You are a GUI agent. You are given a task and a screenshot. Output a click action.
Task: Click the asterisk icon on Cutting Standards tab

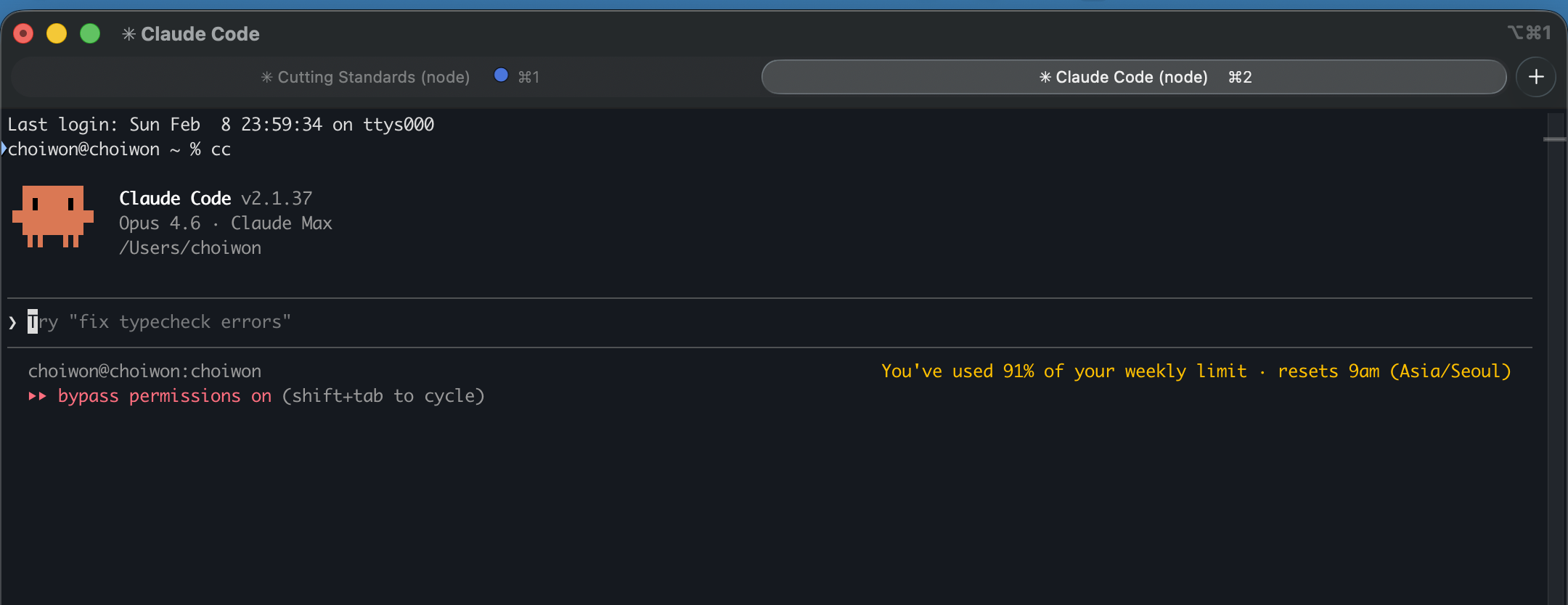(266, 77)
